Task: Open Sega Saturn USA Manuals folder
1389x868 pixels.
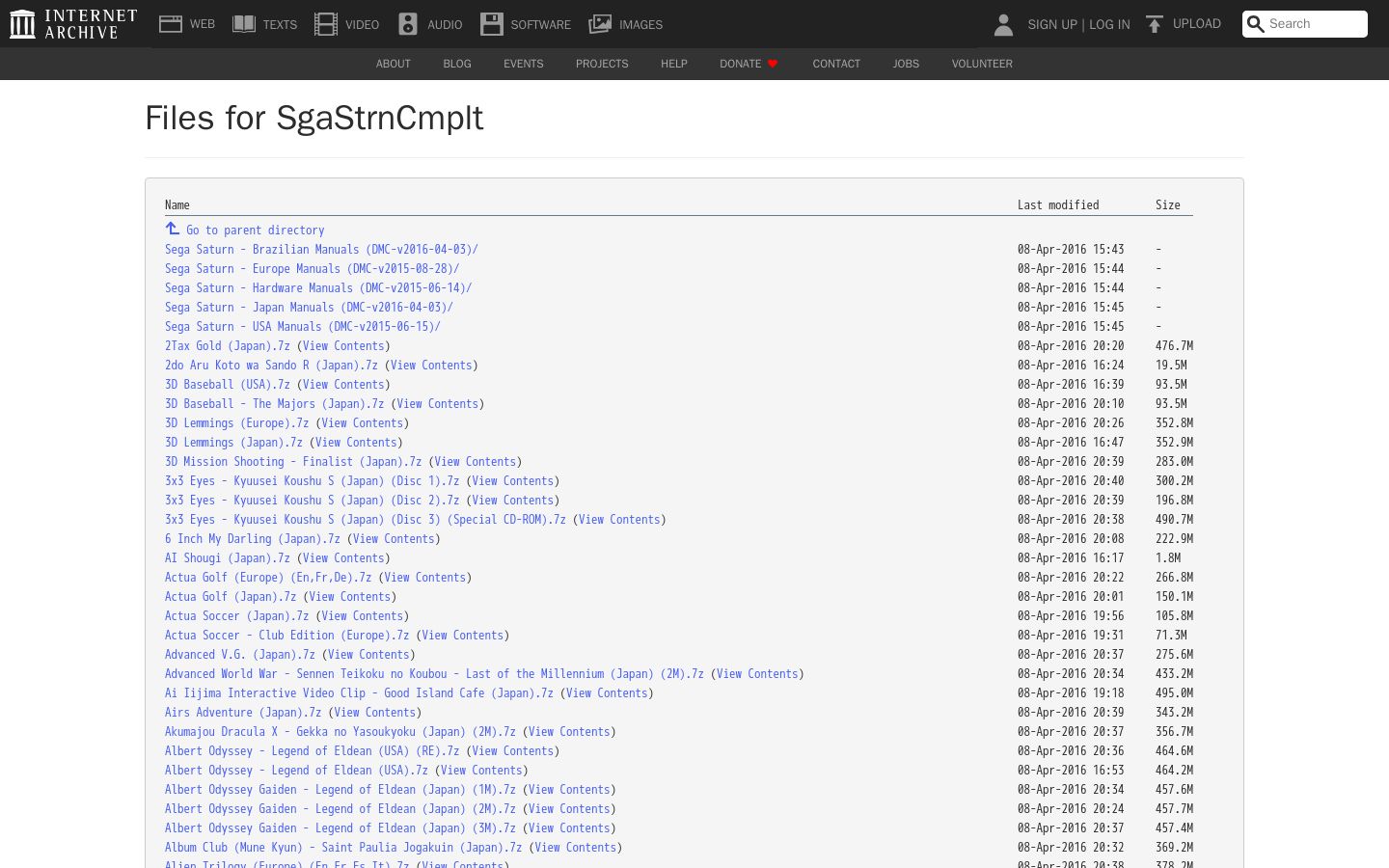Action: click(x=303, y=327)
